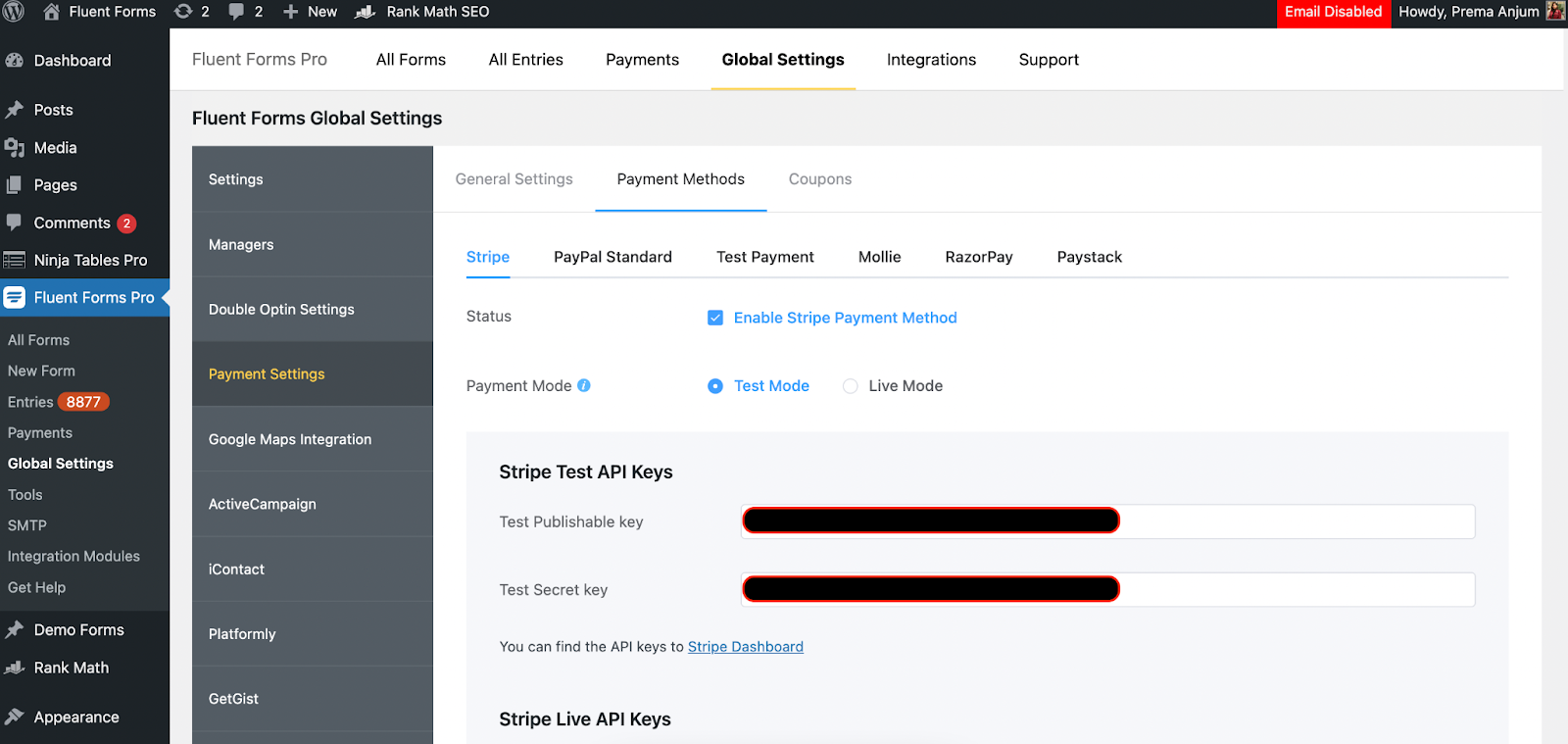The image size is (1568, 744).
Task: Toggle Enable Stripe Payment Method checkbox
Action: coord(715,318)
